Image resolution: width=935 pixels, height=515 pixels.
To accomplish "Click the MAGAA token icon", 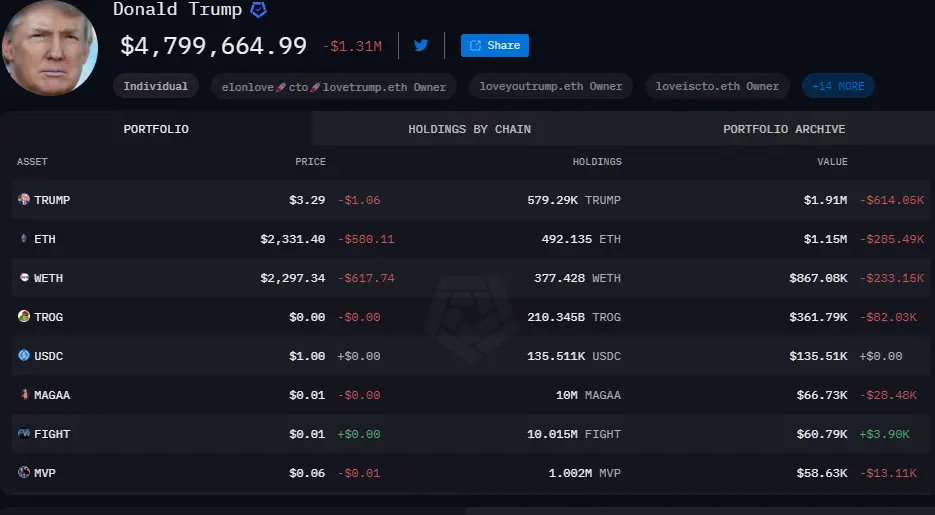I will tap(25, 395).
